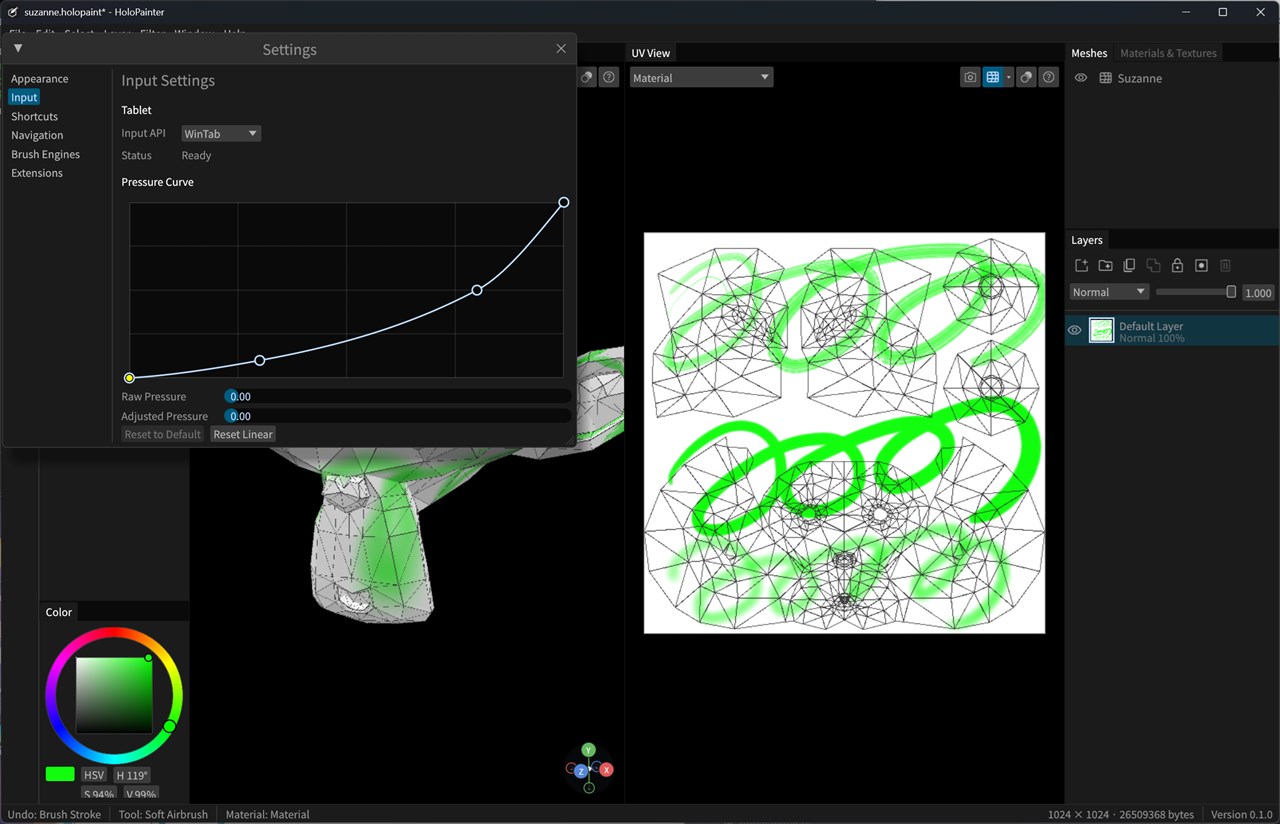Click the layer opacity value 1.000 field
The image size is (1280, 824).
[1258, 292]
